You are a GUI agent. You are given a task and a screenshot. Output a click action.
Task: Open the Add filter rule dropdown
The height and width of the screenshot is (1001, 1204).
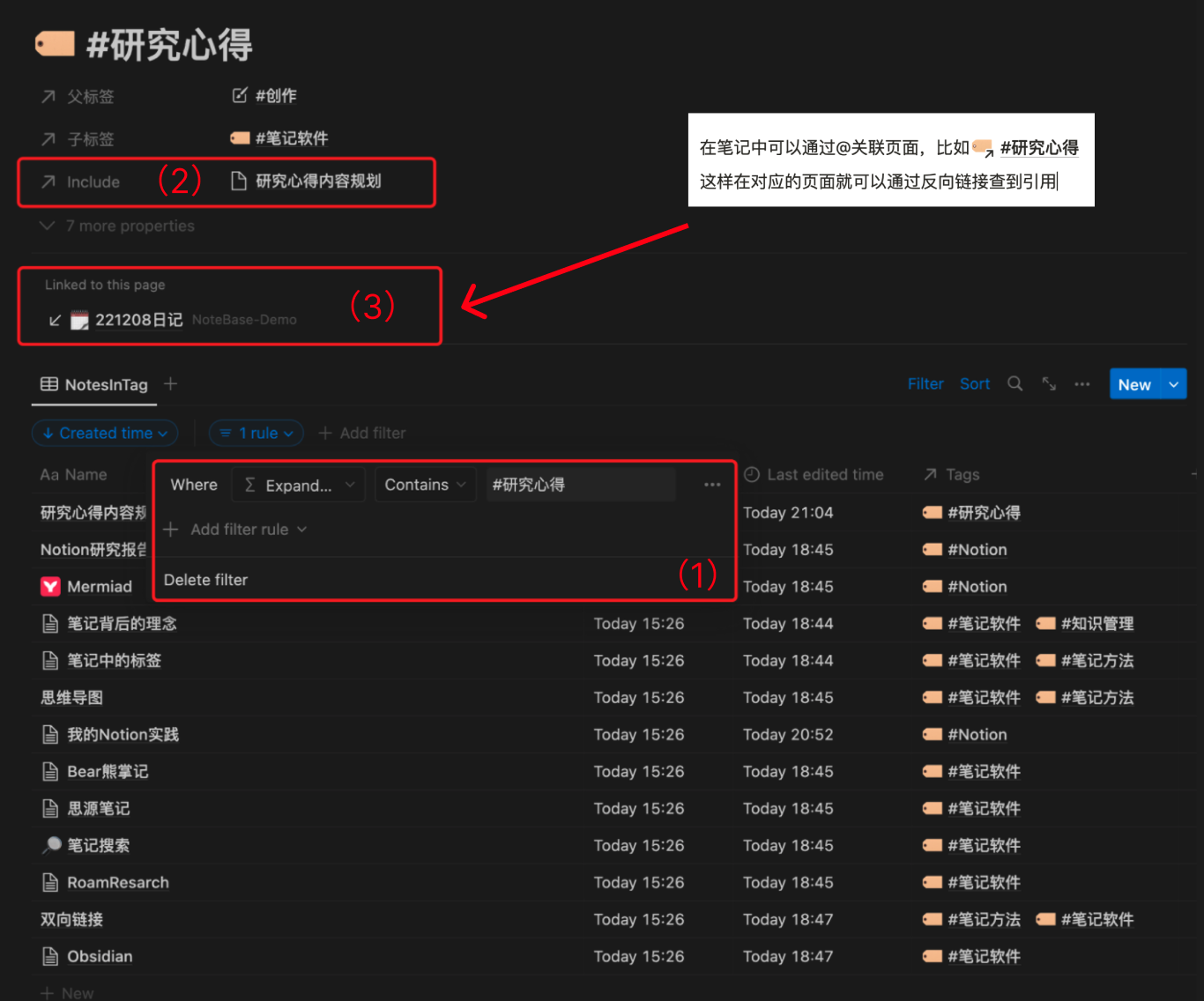pyautogui.click(x=235, y=530)
